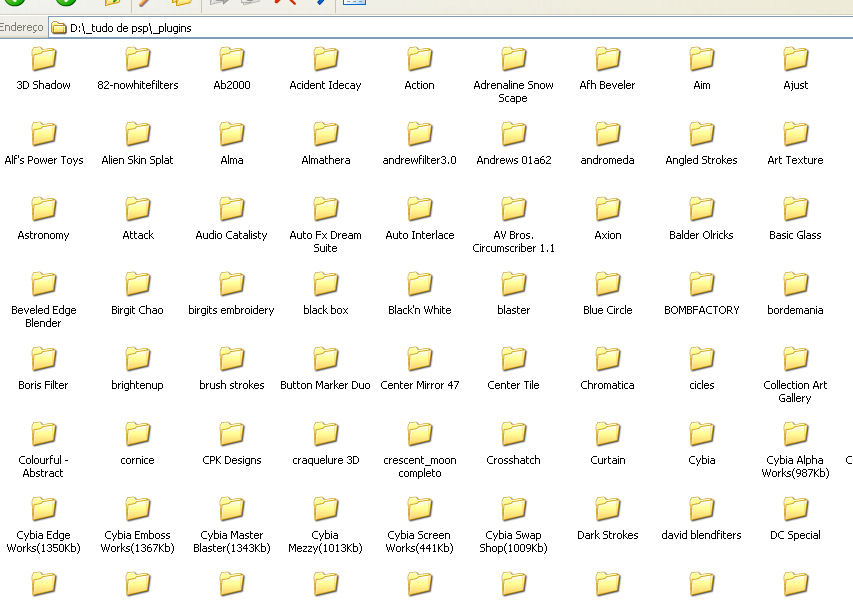Click the Birgit Chao folder icon

(x=138, y=284)
